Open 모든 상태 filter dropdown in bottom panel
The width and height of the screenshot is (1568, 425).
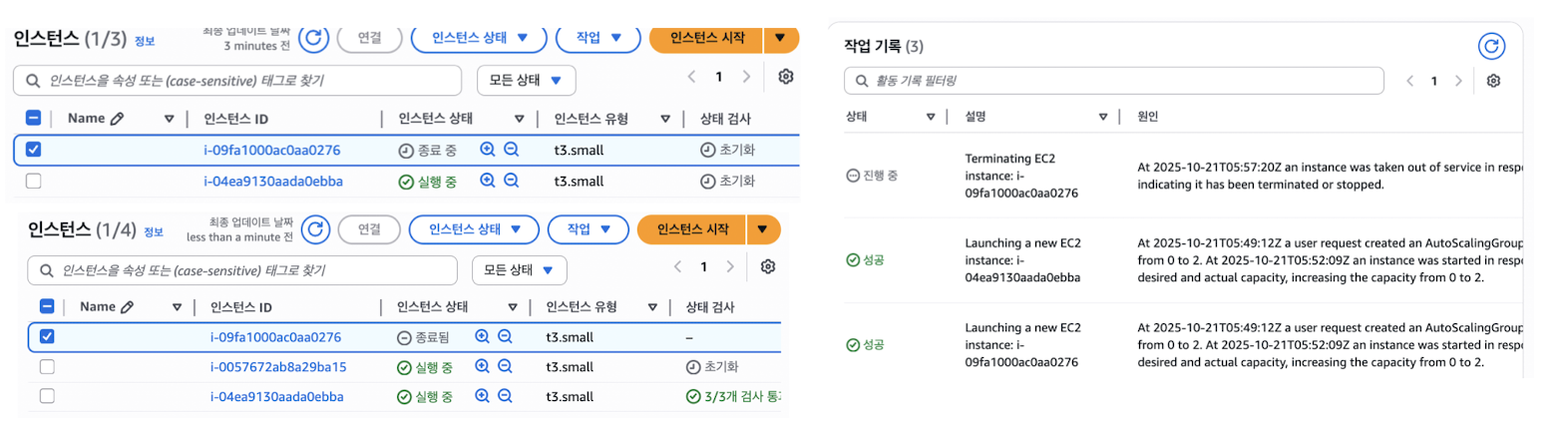tap(522, 270)
